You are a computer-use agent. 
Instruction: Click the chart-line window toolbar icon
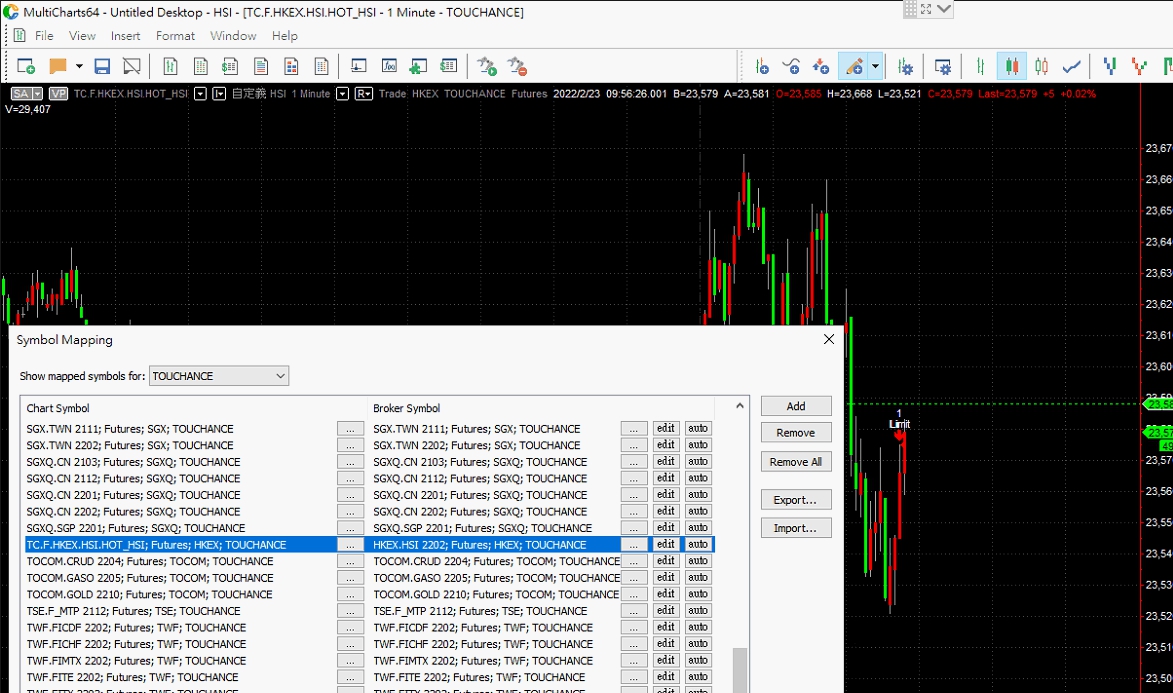pyautogui.click(x=358, y=67)
